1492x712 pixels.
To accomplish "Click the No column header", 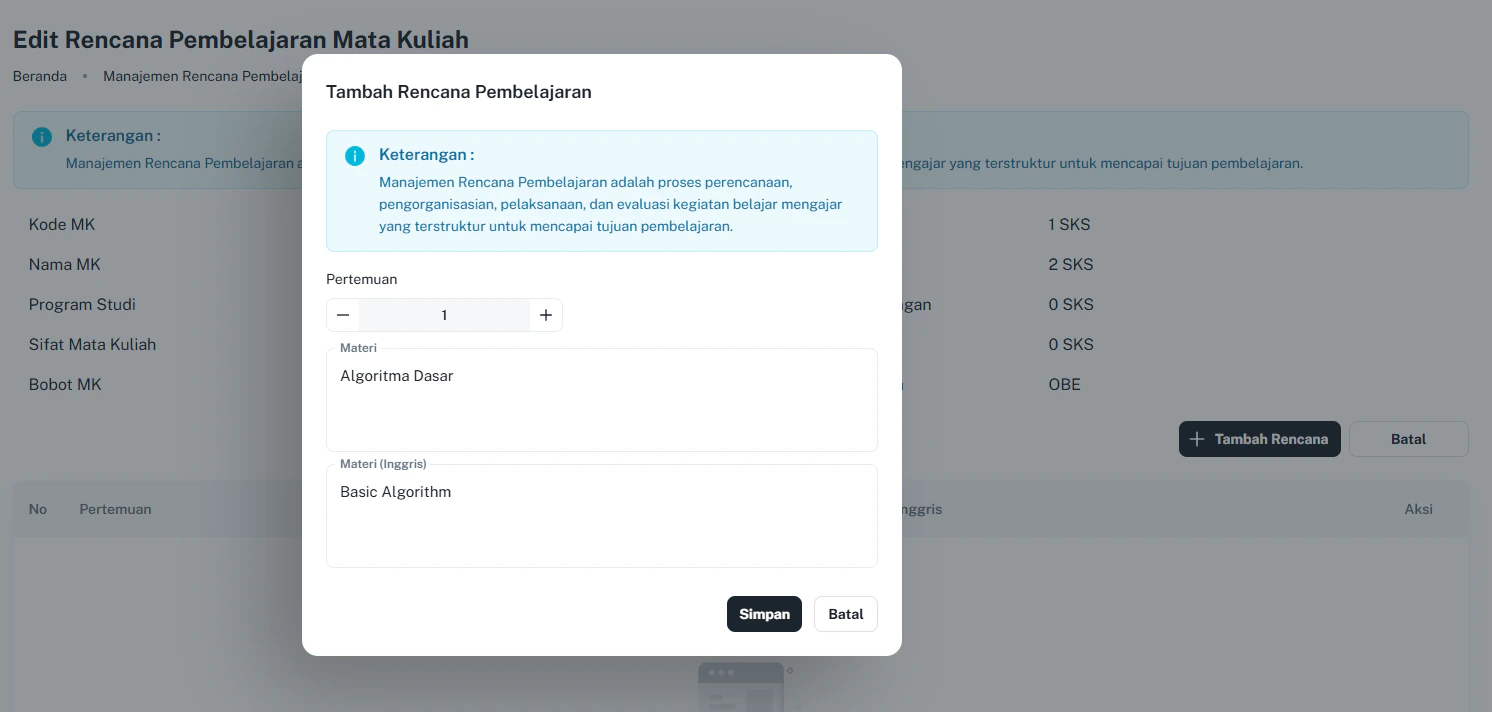I will click(37, 509).
